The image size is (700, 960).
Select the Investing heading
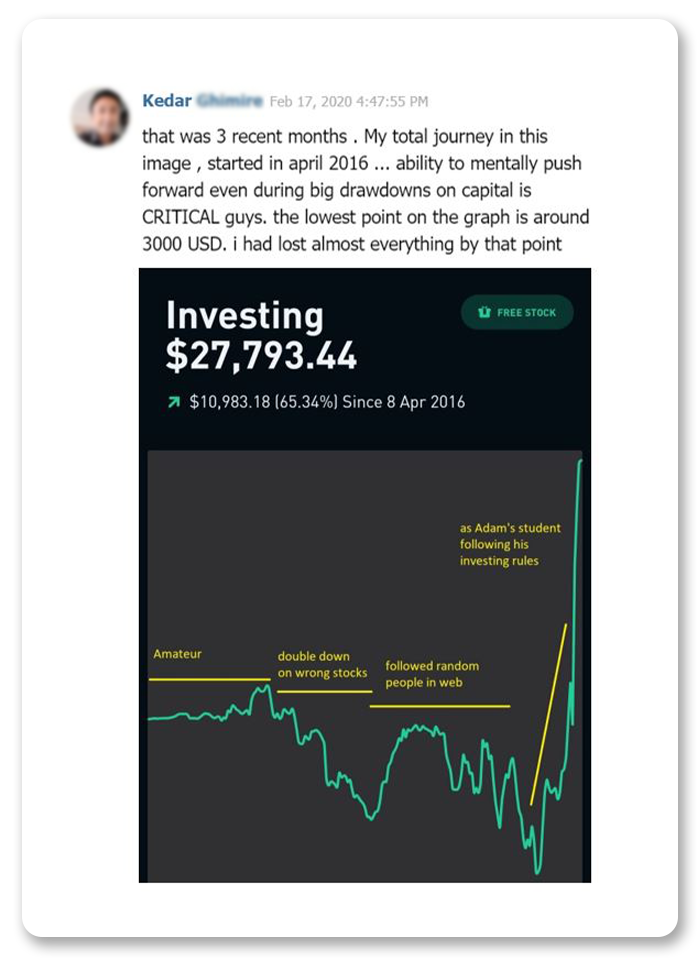pyautogui.click(x=244, y=316)
